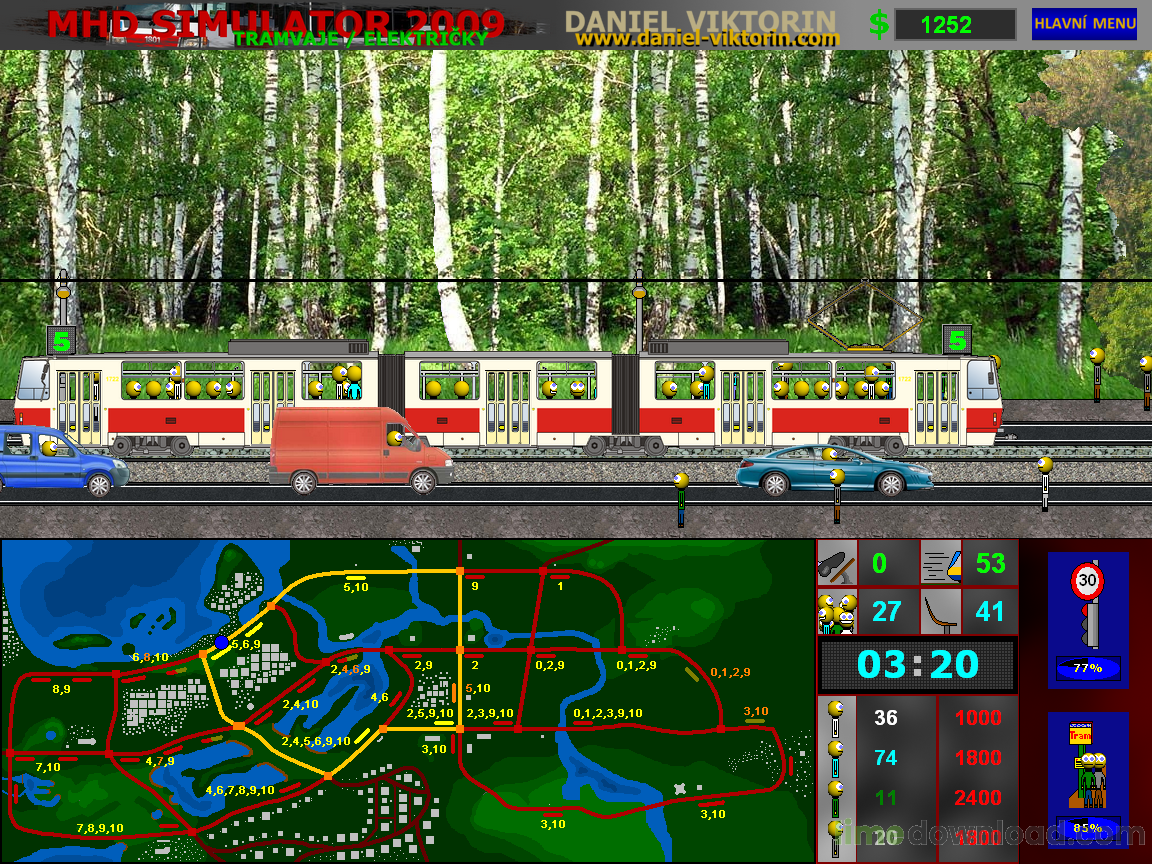
Task: Click map stop labeled 7,10
Action: tap(48, 767)
